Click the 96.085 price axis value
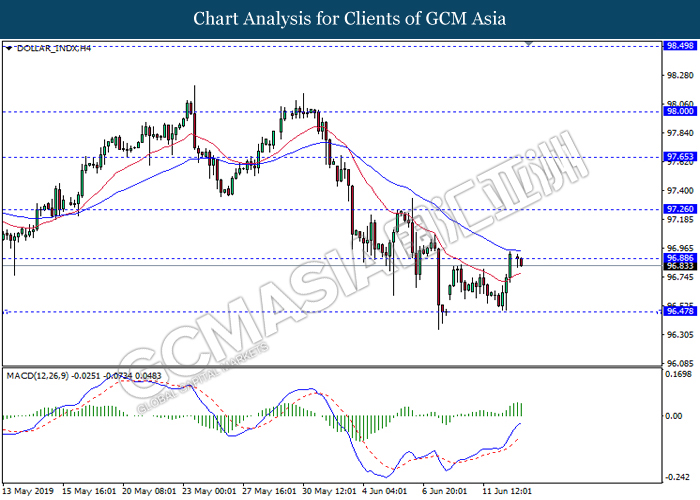 [x=680, y=364]
